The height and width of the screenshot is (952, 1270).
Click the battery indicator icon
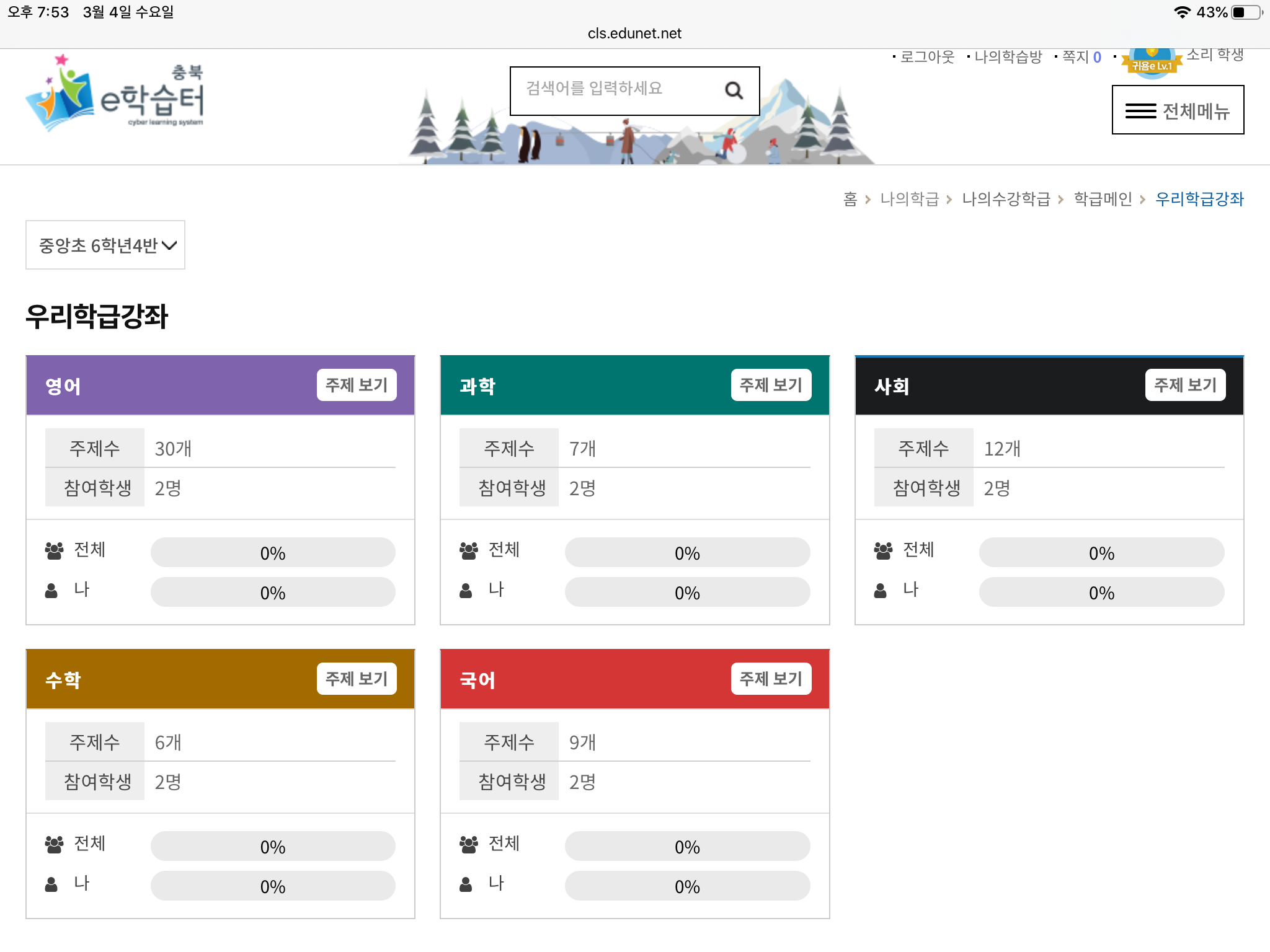1246,12
